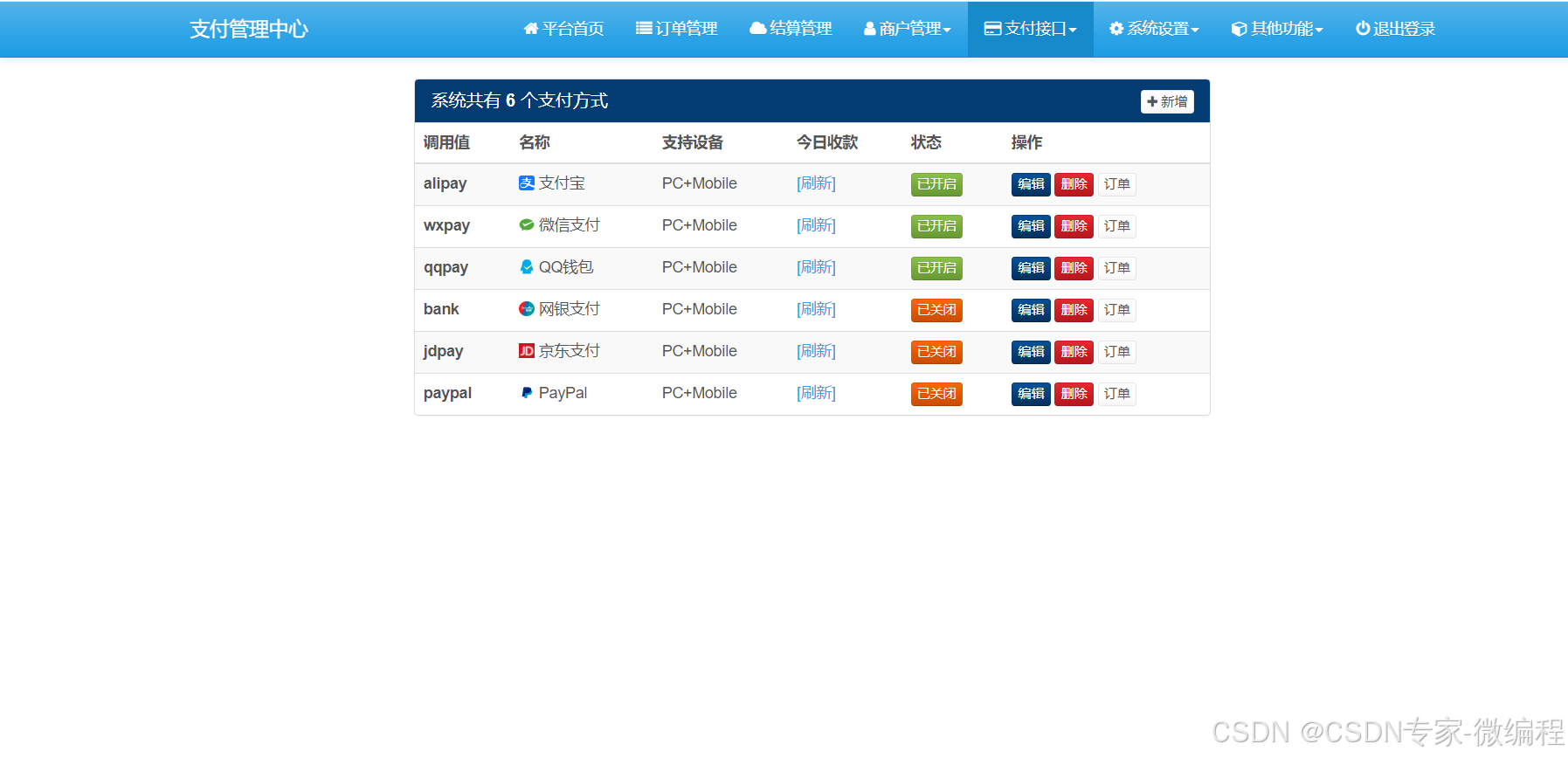Click the 网银支付 name text
The height and width of the screenshot is (758, 1568).
[x=569, y=309]
